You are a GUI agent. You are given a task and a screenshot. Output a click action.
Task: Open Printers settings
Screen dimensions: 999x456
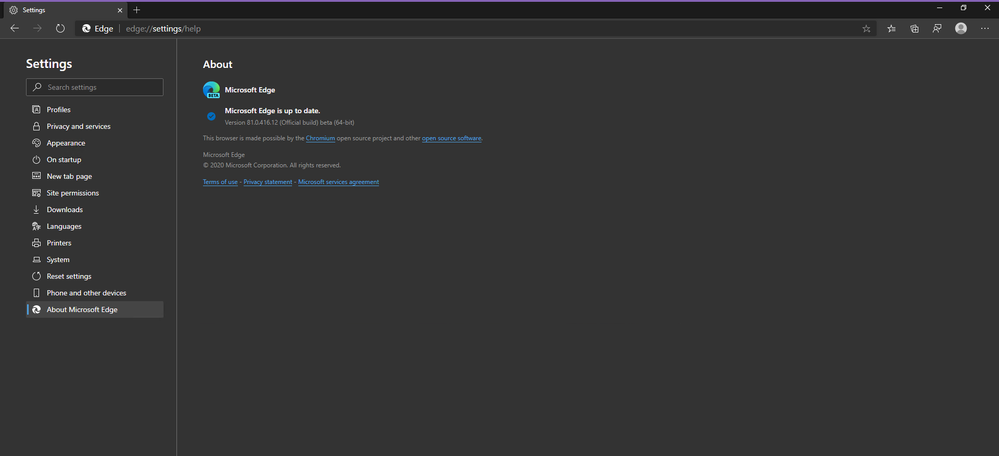tap(95, 243)
